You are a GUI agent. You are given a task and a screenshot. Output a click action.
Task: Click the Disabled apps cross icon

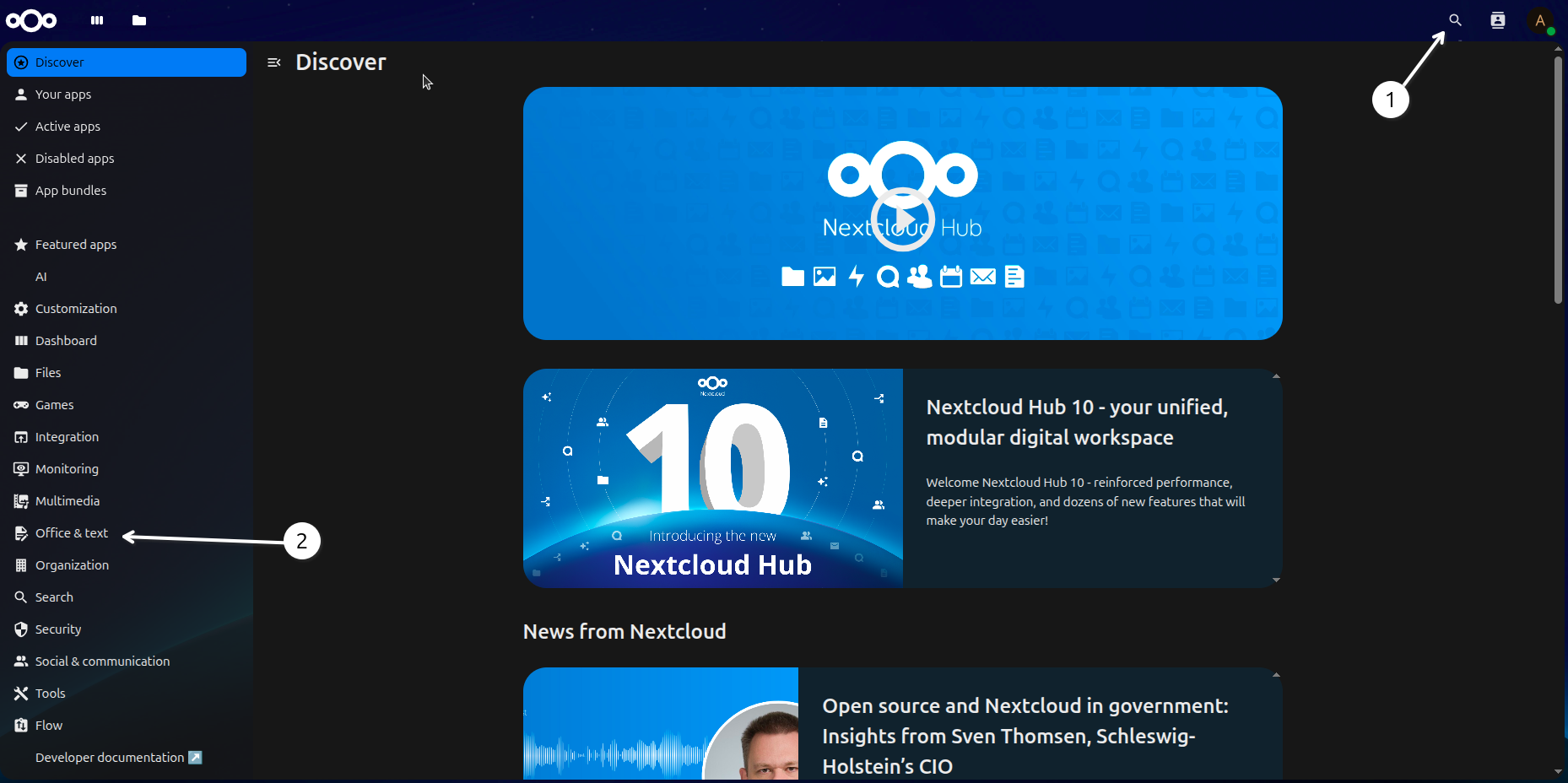click(21, 159)
